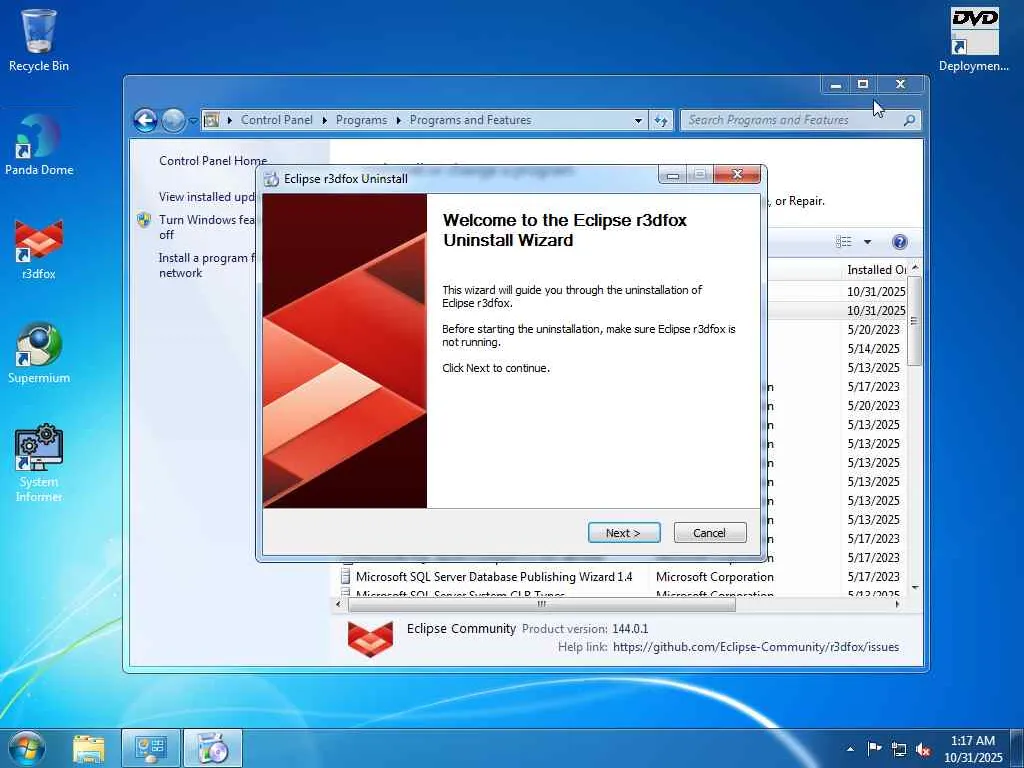Viewport: 1024px width, 768px height.
Task: Open the Windows Start menu
Action: (x=26, y=748)
